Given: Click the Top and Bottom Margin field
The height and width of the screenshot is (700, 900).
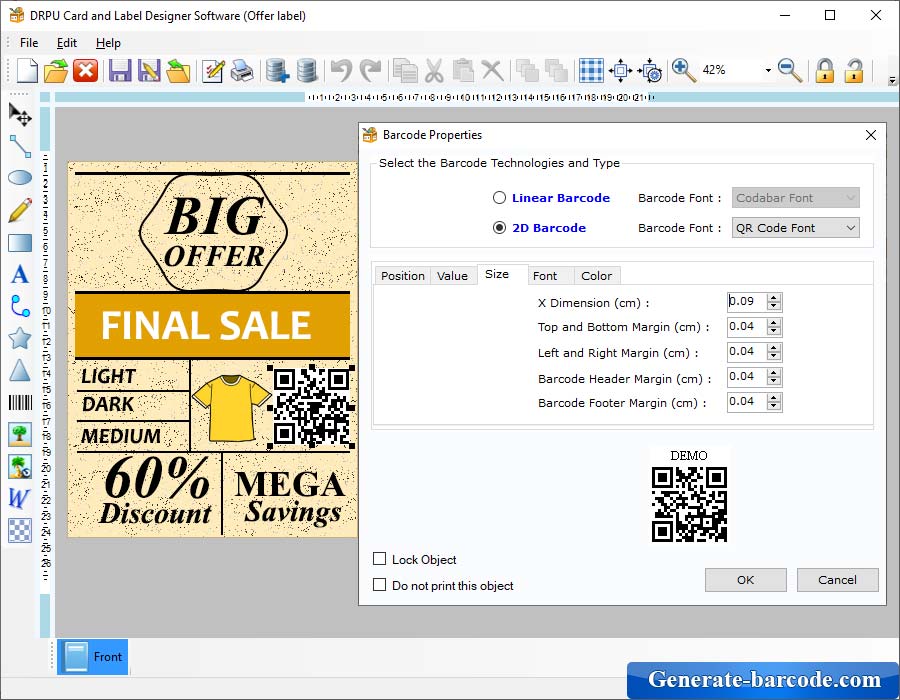Looking at the screenshot, I should click(747, 327).
